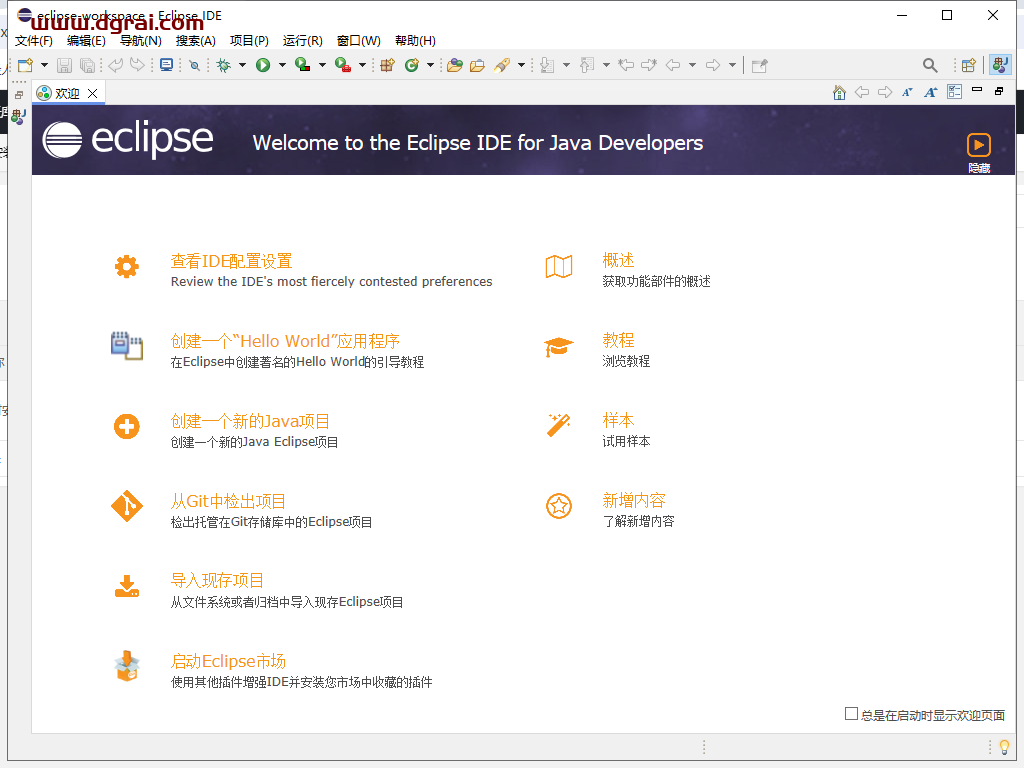
Task: Click the Next Annotation icon
Action: click(x=547, y=65)
